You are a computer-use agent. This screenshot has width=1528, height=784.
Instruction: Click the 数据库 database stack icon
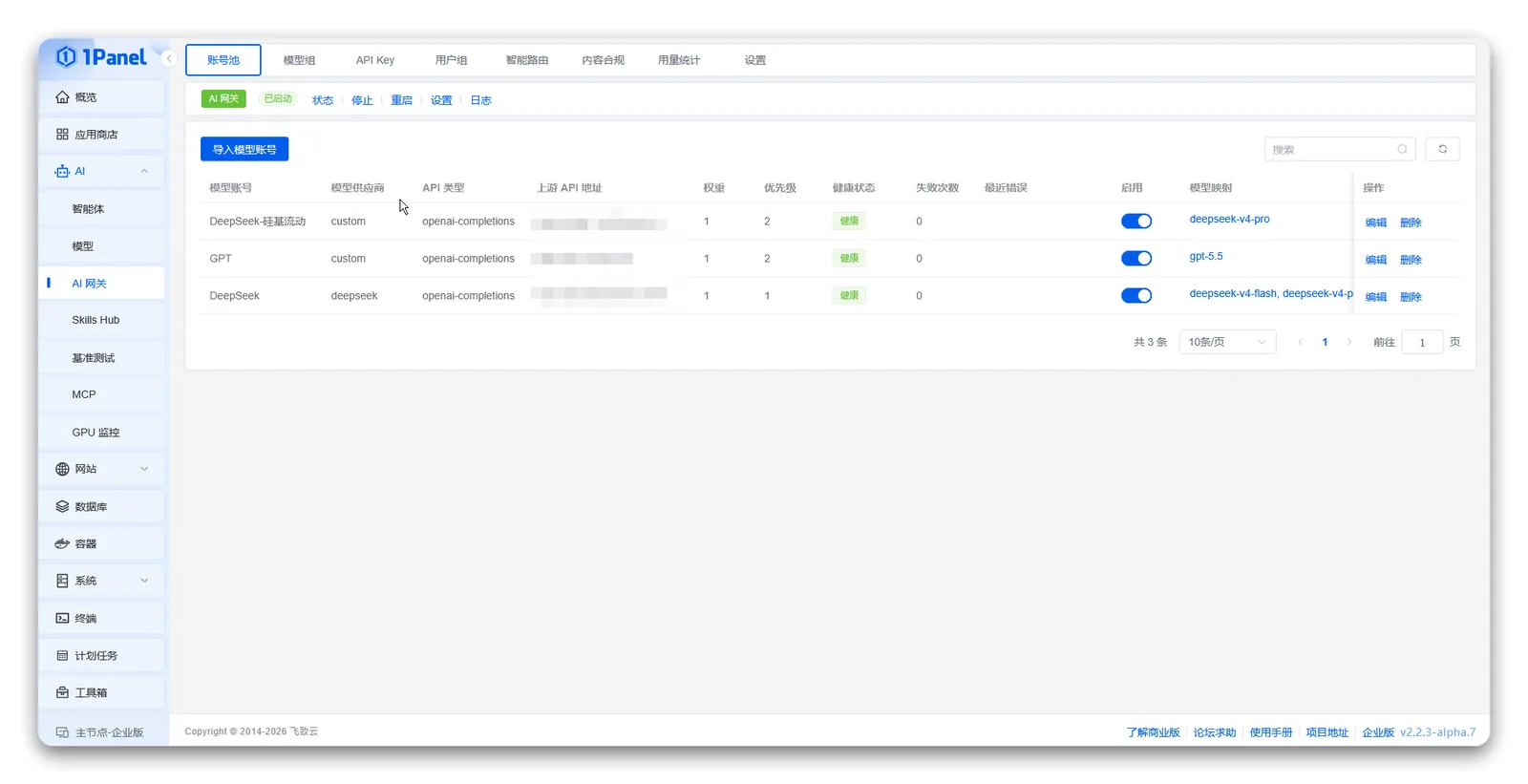click(x=62, y=507)
